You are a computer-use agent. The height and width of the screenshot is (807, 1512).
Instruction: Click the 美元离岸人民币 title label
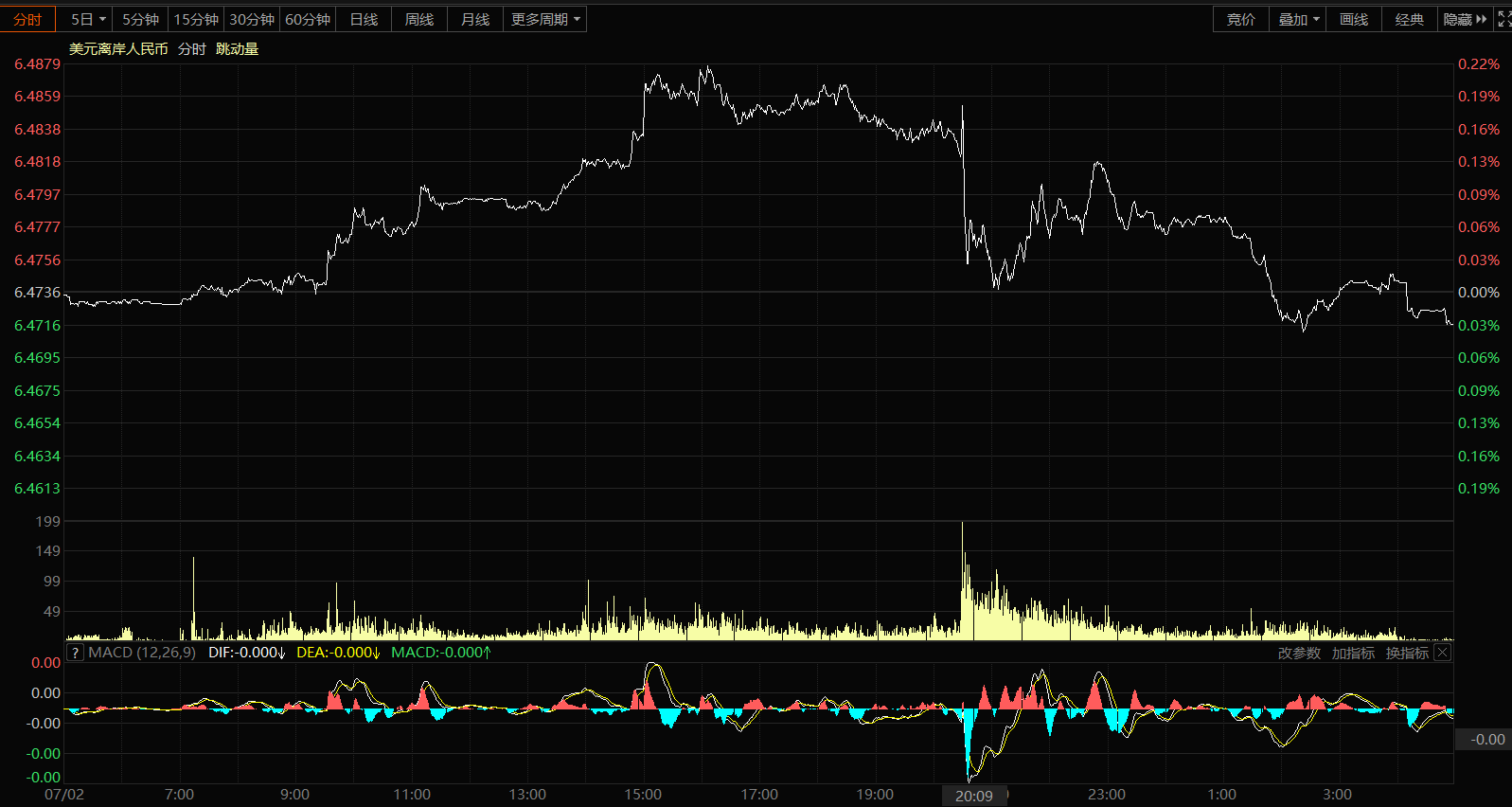(118, 49)
